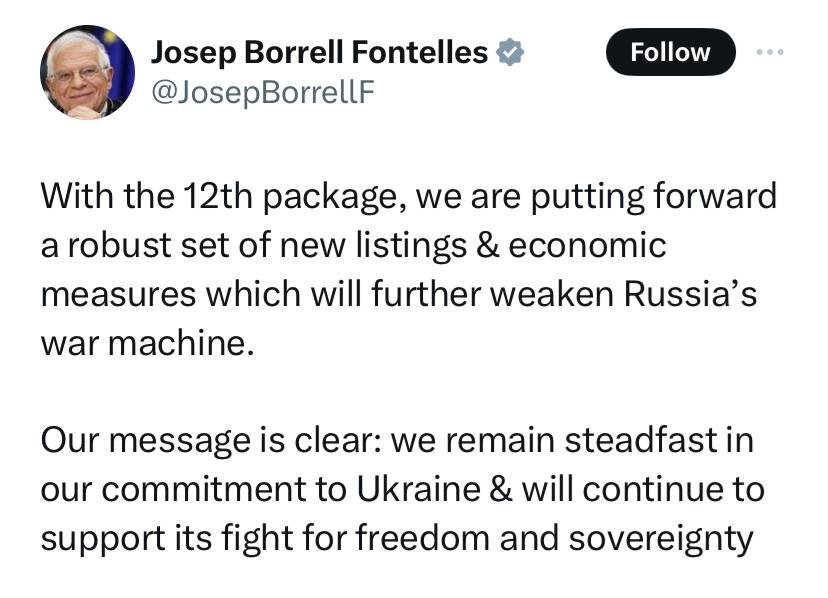Viewport: 828px width, 598px height.
Task: Click the word 'freedom' in the tweet
Action: pos(422,539)
